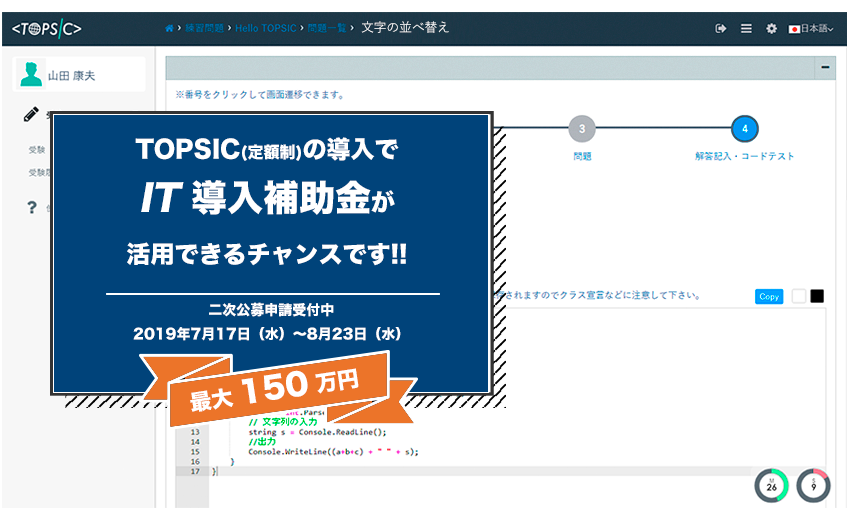Click the Copy button above editor
The height and width of the screenshot is (520, 849).
click(769, 296)
